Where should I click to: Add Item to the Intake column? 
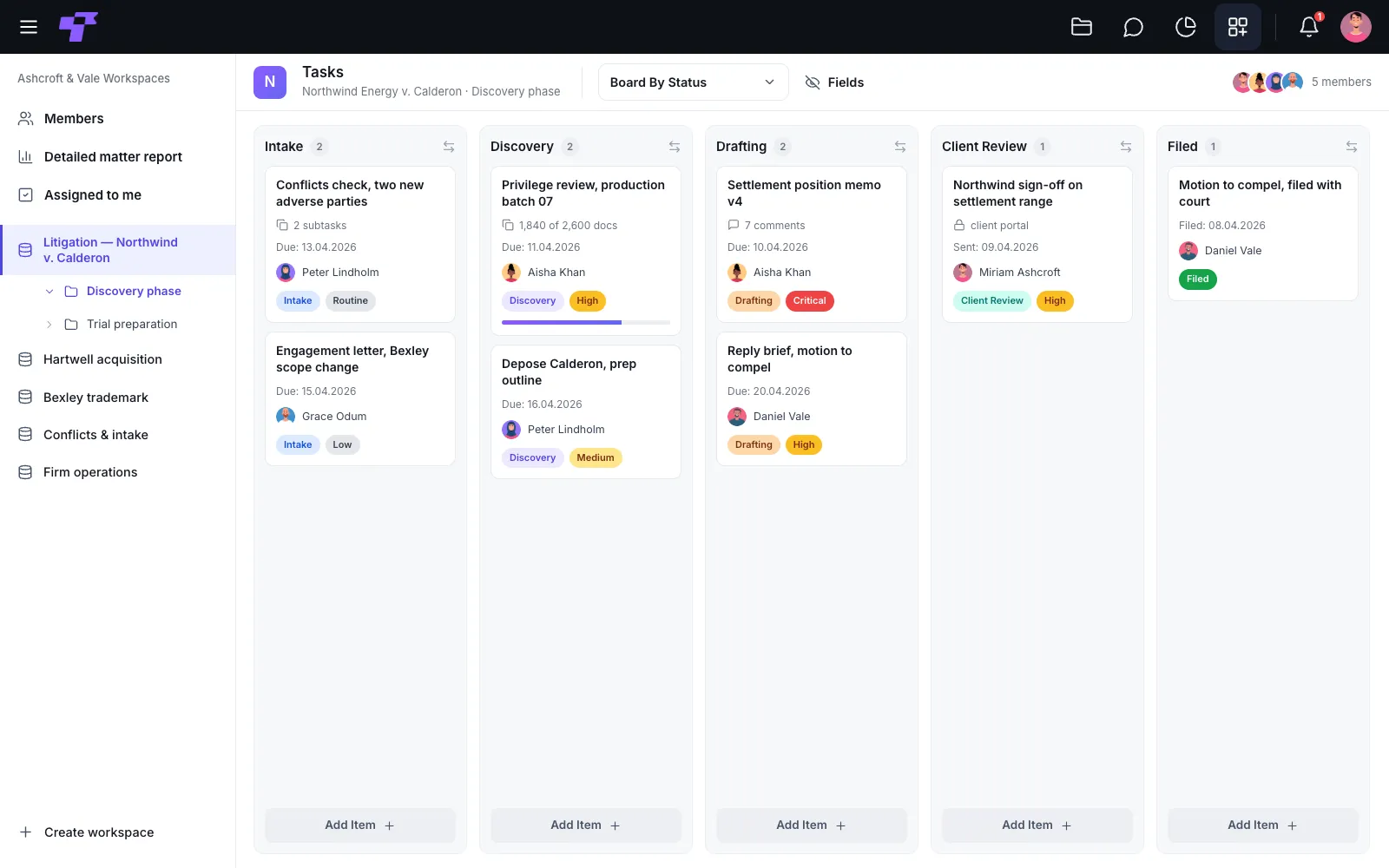tap(360, 825)
